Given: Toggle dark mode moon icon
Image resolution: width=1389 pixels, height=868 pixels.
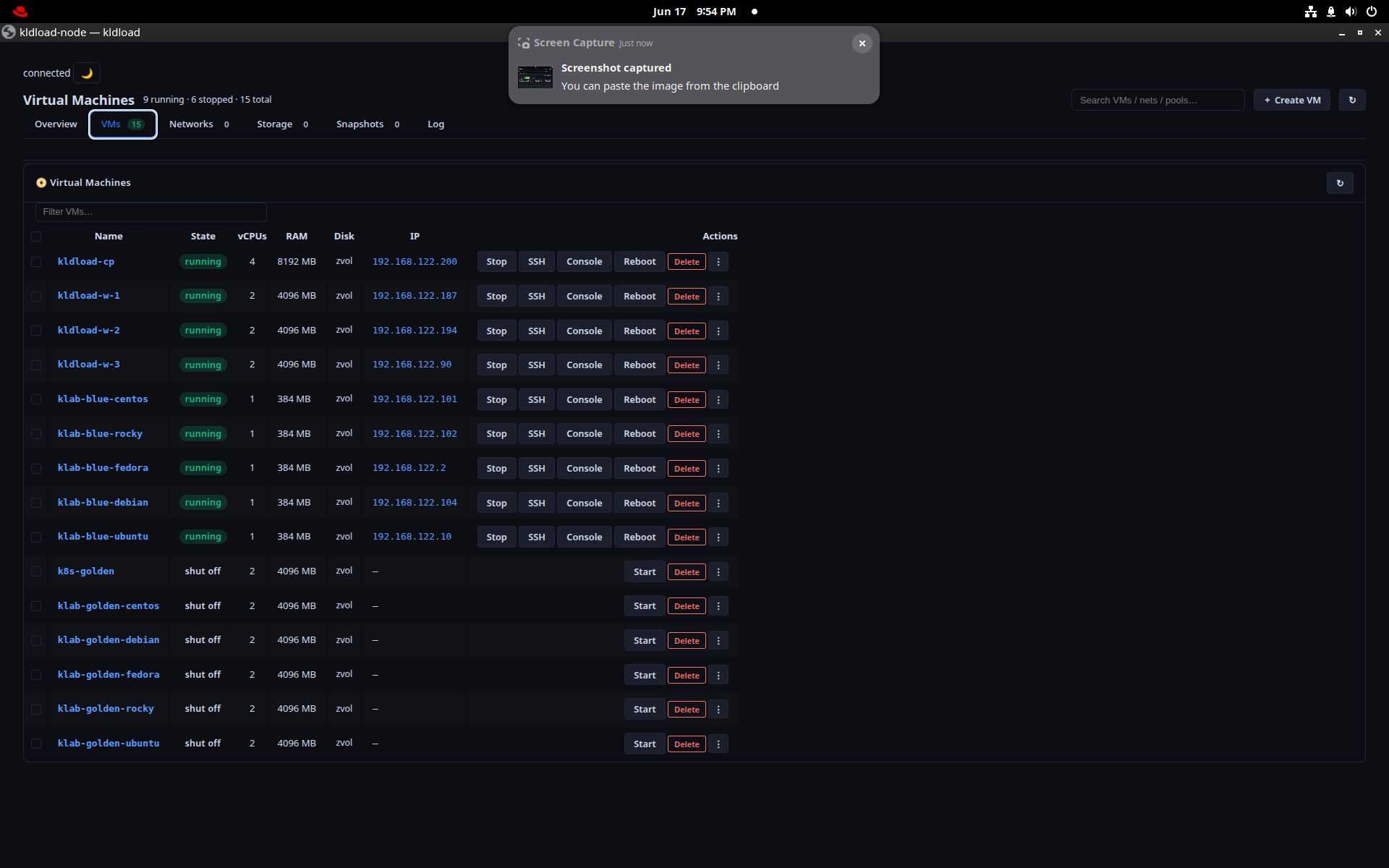Looking at the screenshot, I should click(87, 73).
